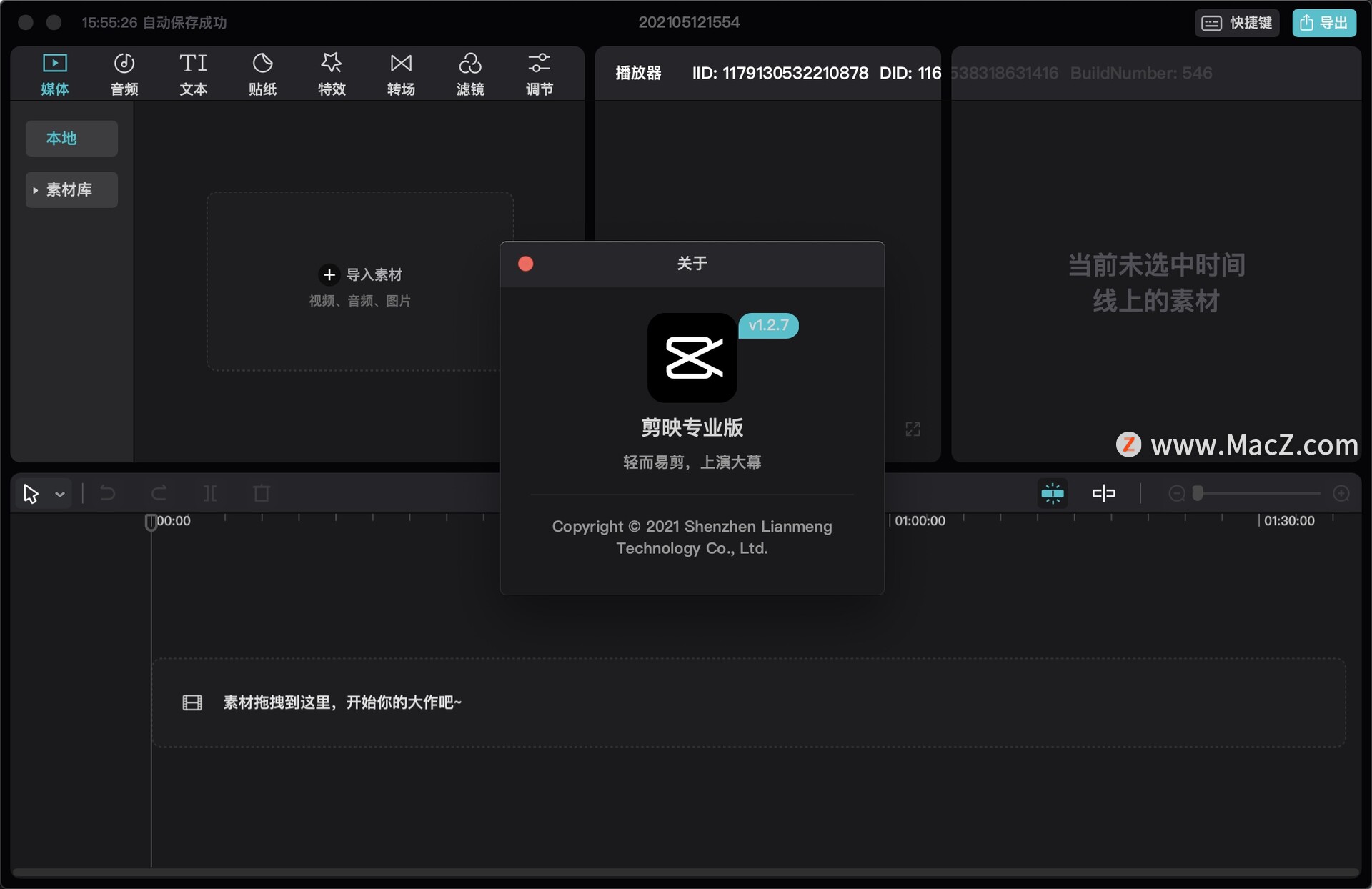This screenshot has width=1372, height=889.
Task: Click the 01:00:00 timeline ruler mark
Action: coord(920,521)
